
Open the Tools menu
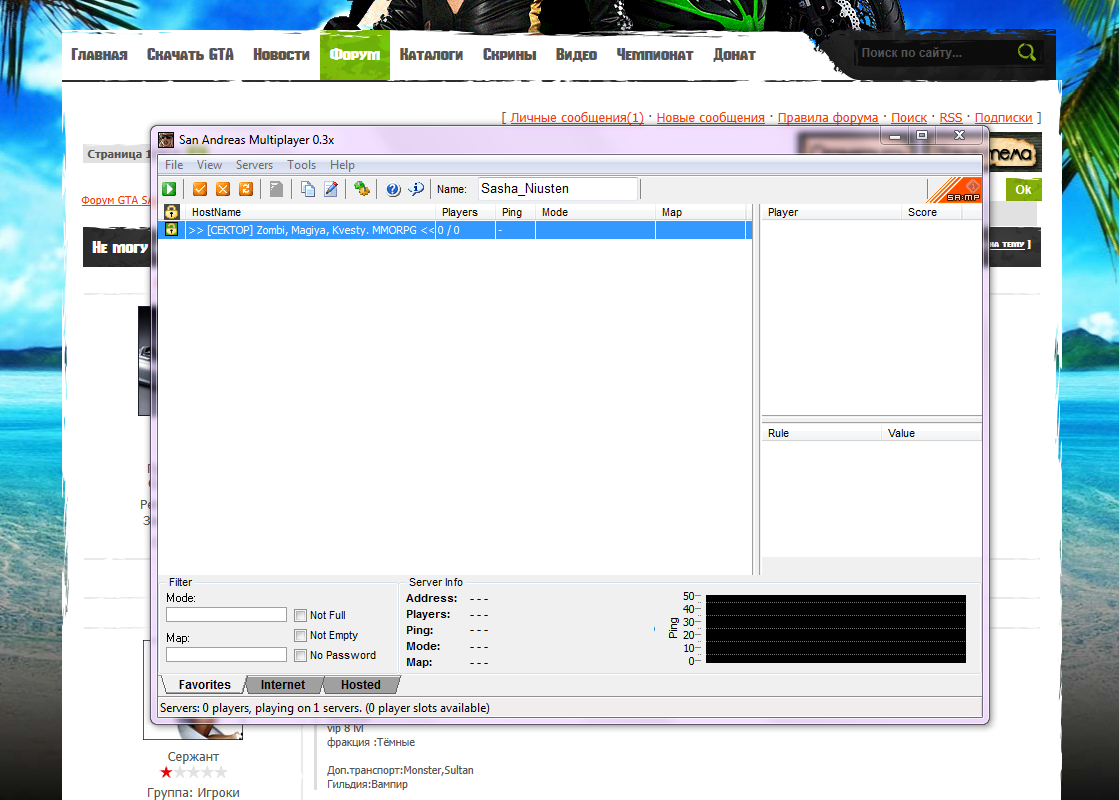tap(301, 165)
